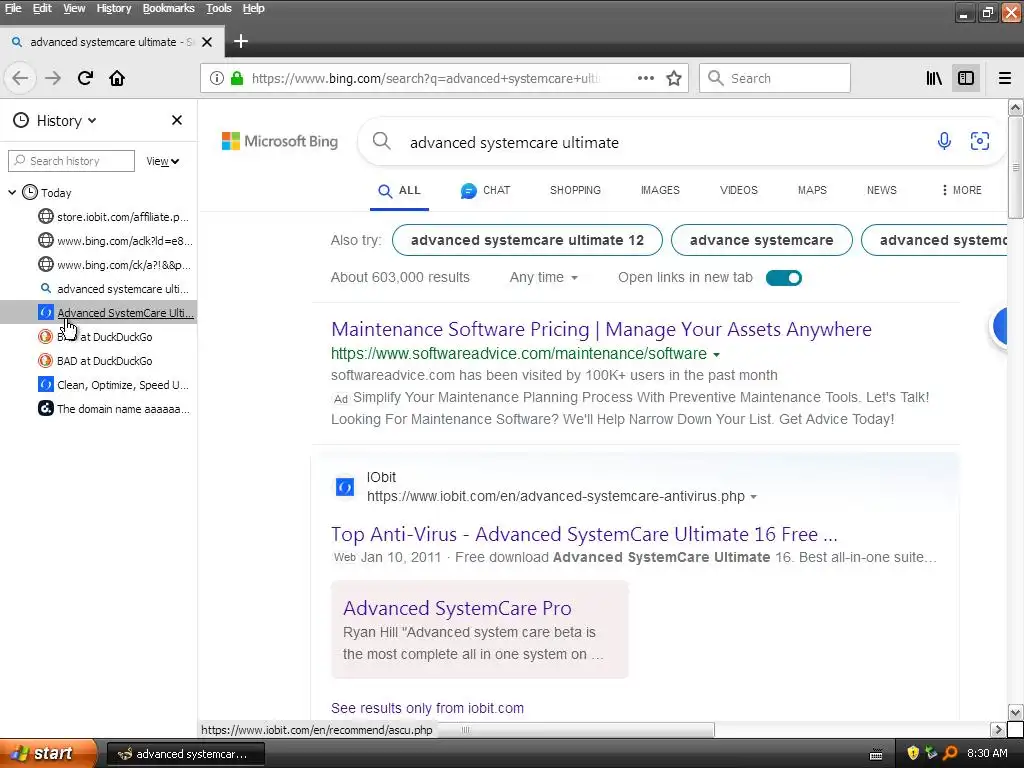The width and height of the screenshot is (1024, 768).
Task: Switch to the MAPS tab
Action: pos(812,190)
